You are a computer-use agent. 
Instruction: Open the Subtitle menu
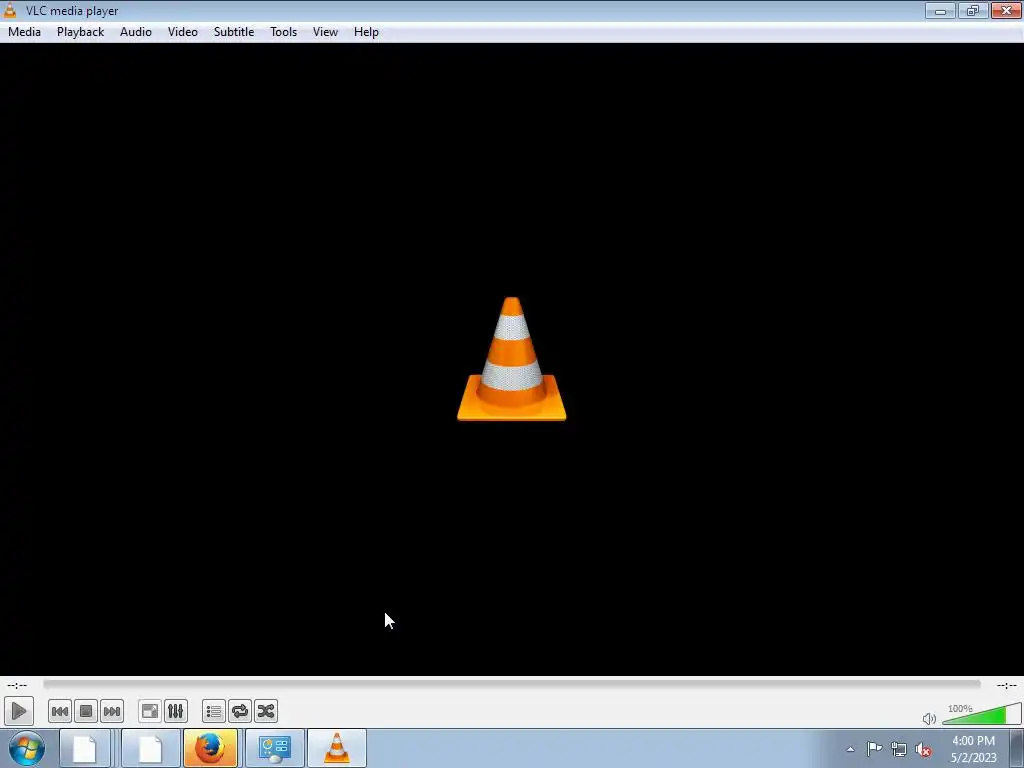tap(234, 32)
